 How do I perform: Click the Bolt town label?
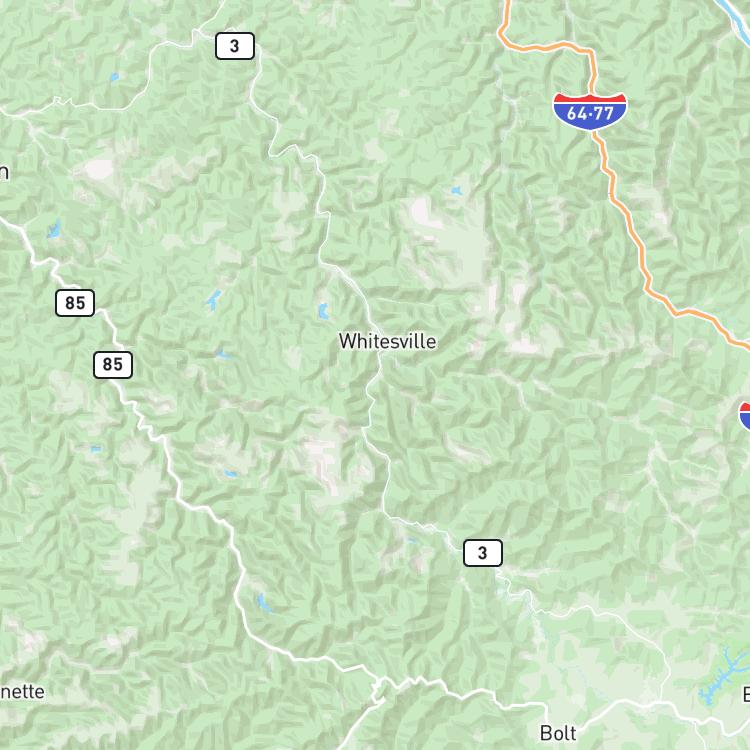click(x=558, y=733)
